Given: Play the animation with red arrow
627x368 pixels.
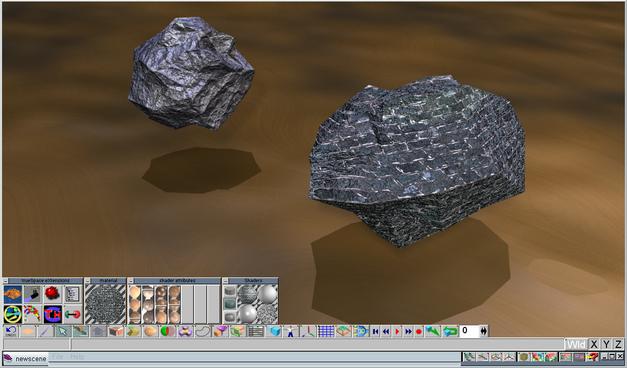Looking at the screenshot, I should click(x=397, y=331).
